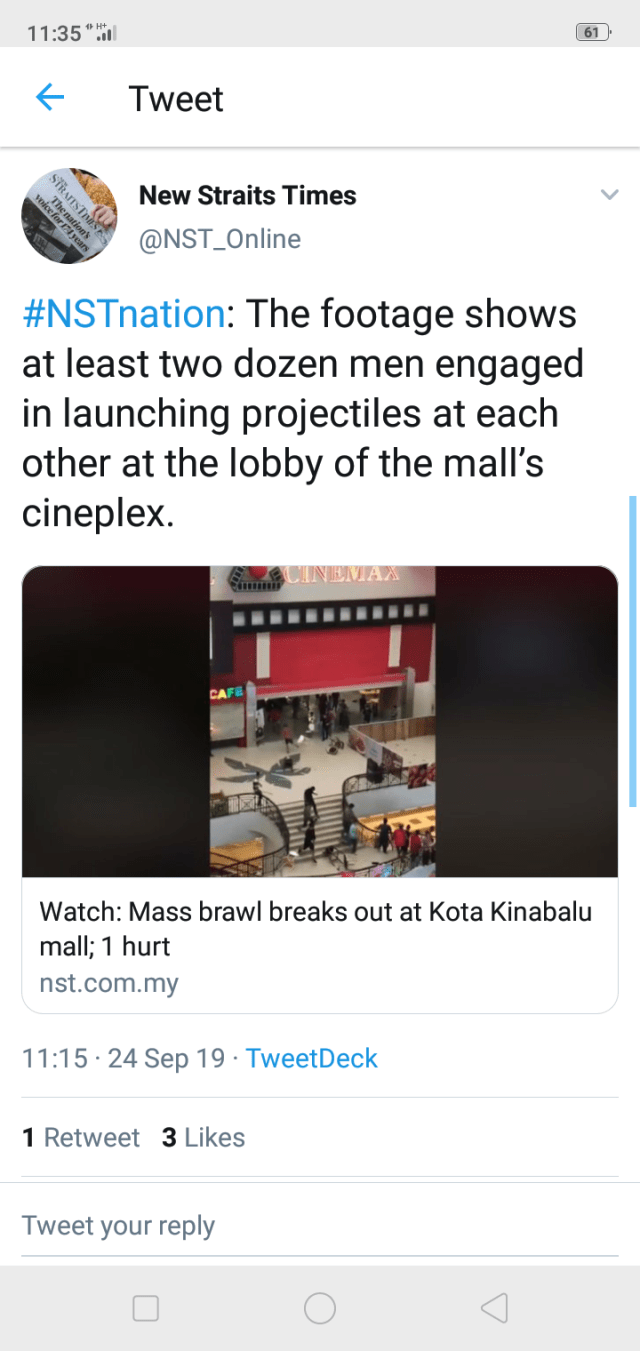Tap Android recent apps square button
The height and width of the screenshot is (1351, 640).
146,1308
